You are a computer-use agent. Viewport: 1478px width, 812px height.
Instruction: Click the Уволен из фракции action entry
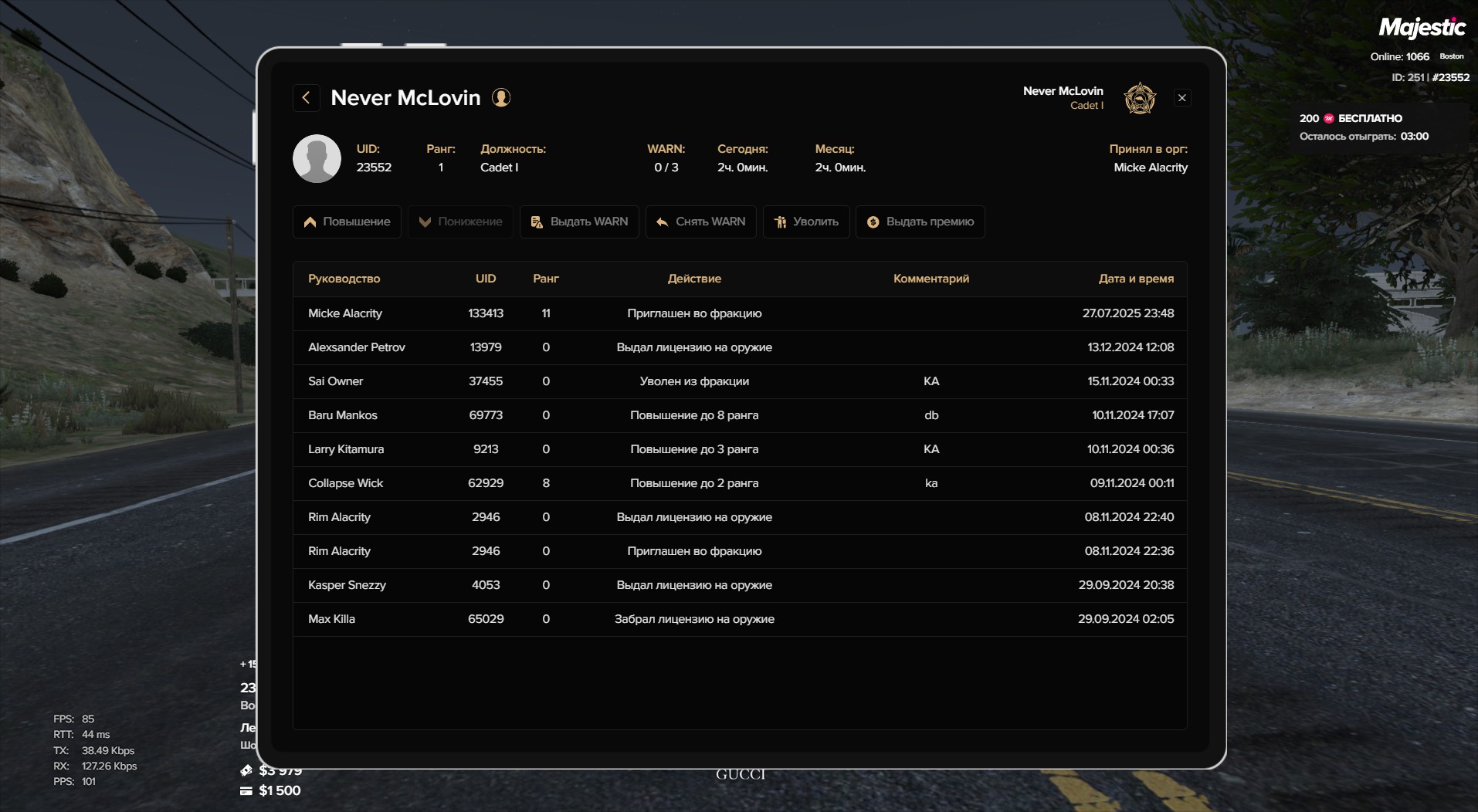tap(694, 381)
